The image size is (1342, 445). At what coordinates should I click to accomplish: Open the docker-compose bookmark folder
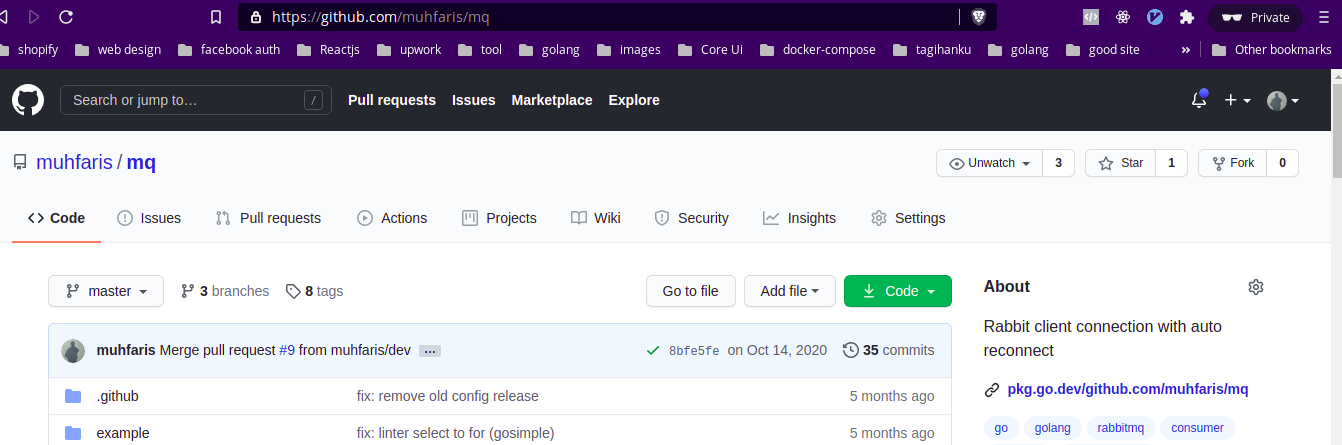coord(818,49)
